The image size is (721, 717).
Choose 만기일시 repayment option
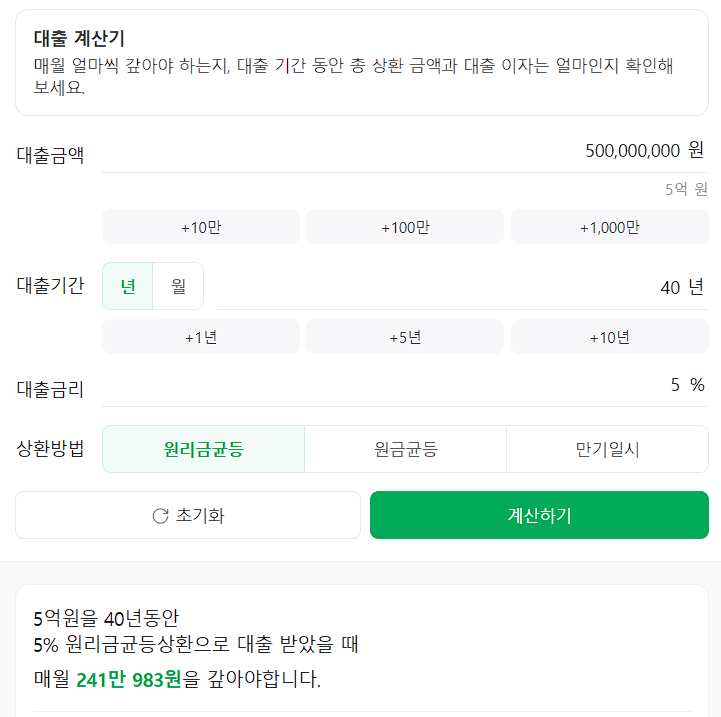607,449
